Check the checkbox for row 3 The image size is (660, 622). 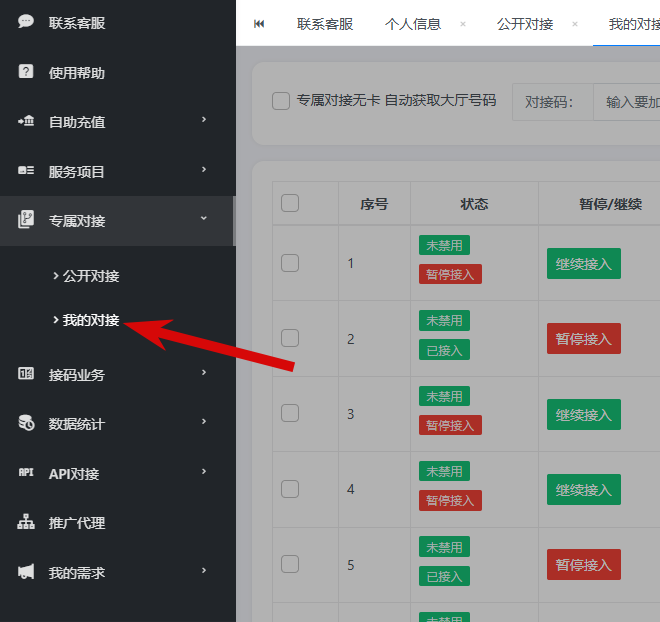(290, 413)
